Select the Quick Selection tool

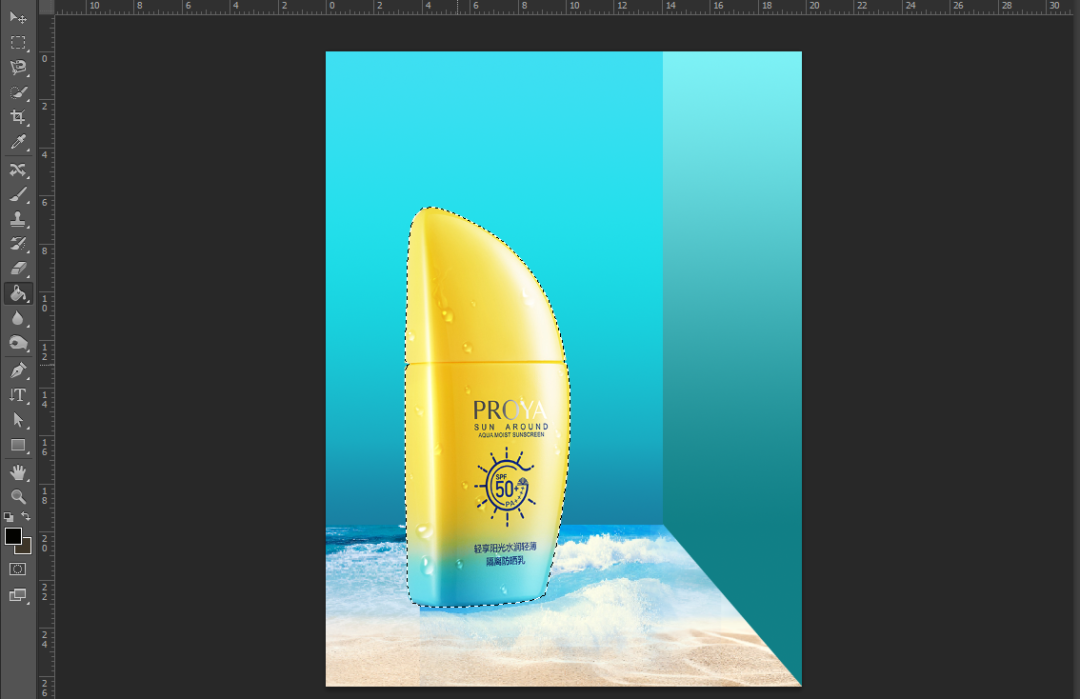pyautogui.click(x=18, y=92)
